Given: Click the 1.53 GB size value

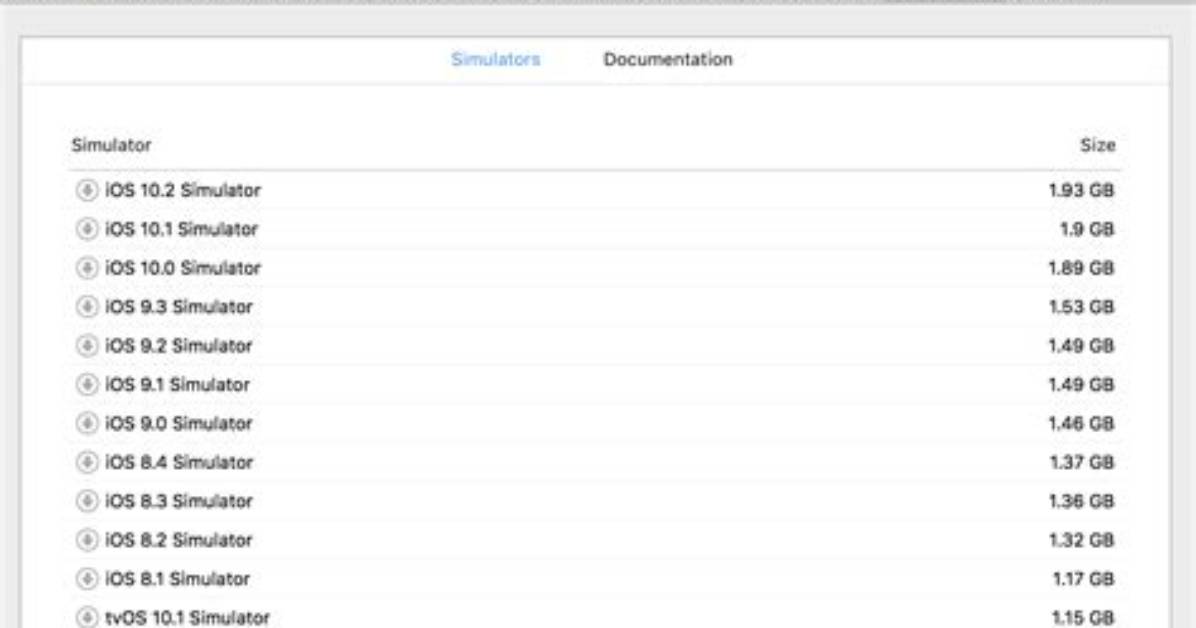Looking at the screenshot, I should [x=1081, y=307].
